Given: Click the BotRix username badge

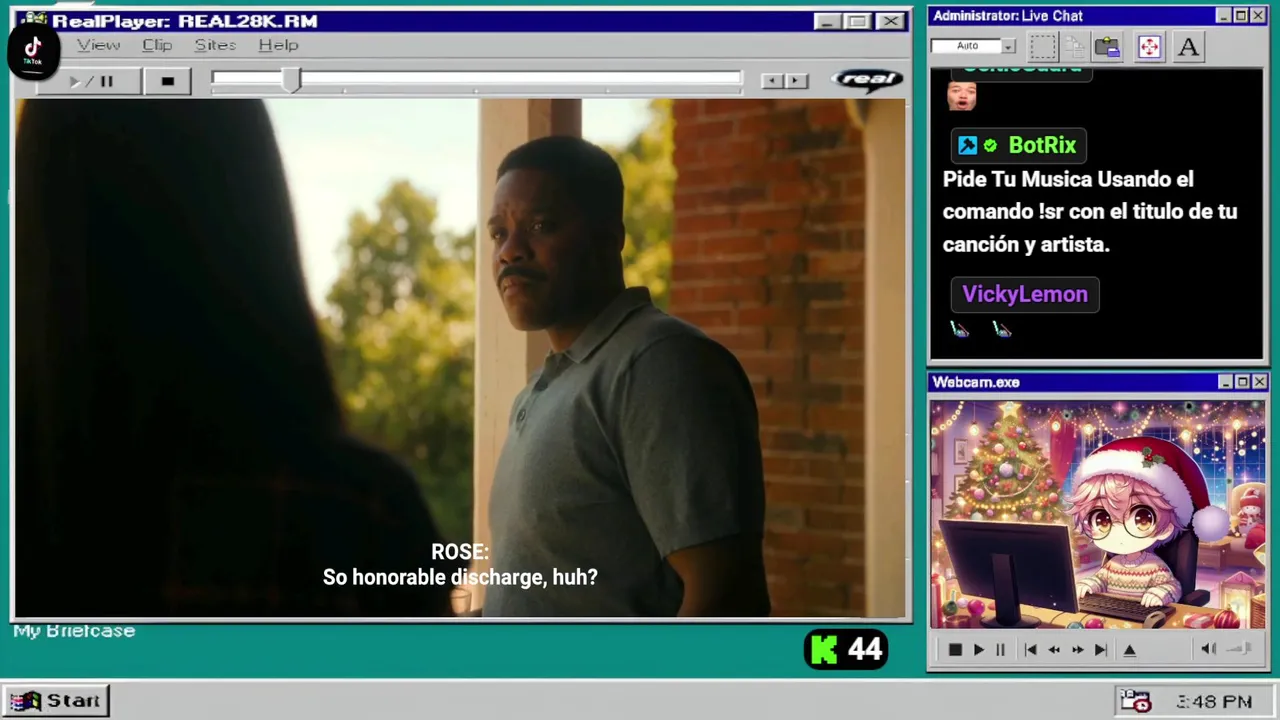Looking at the screenshot, I should (1018, 145).
